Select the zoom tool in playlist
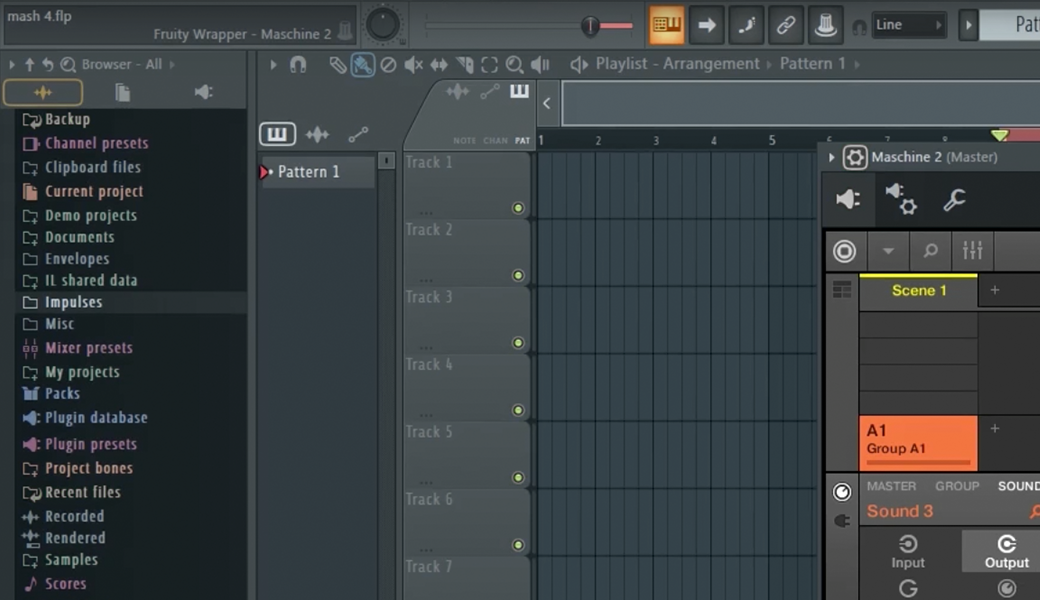 point(514,64)
